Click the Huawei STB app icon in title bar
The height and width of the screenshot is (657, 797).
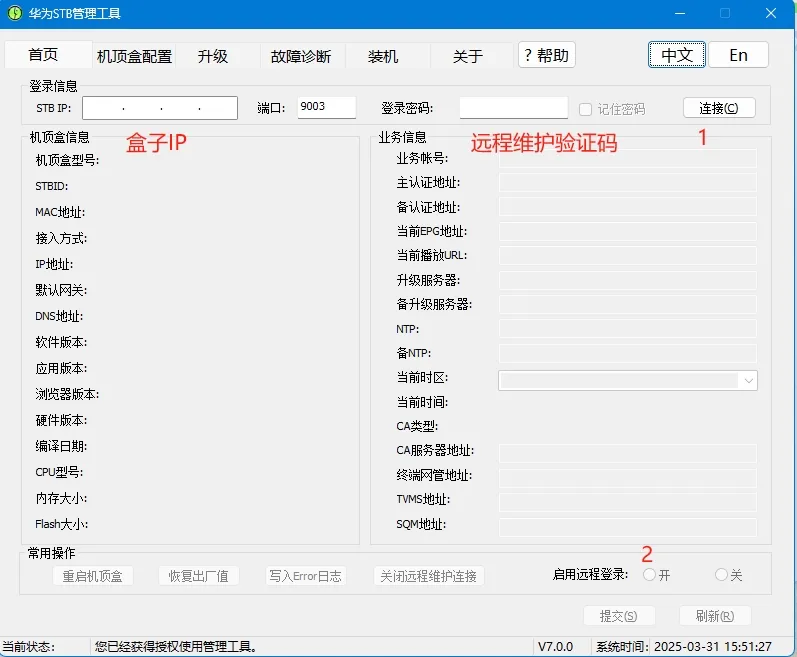click(x=14, y=13)
